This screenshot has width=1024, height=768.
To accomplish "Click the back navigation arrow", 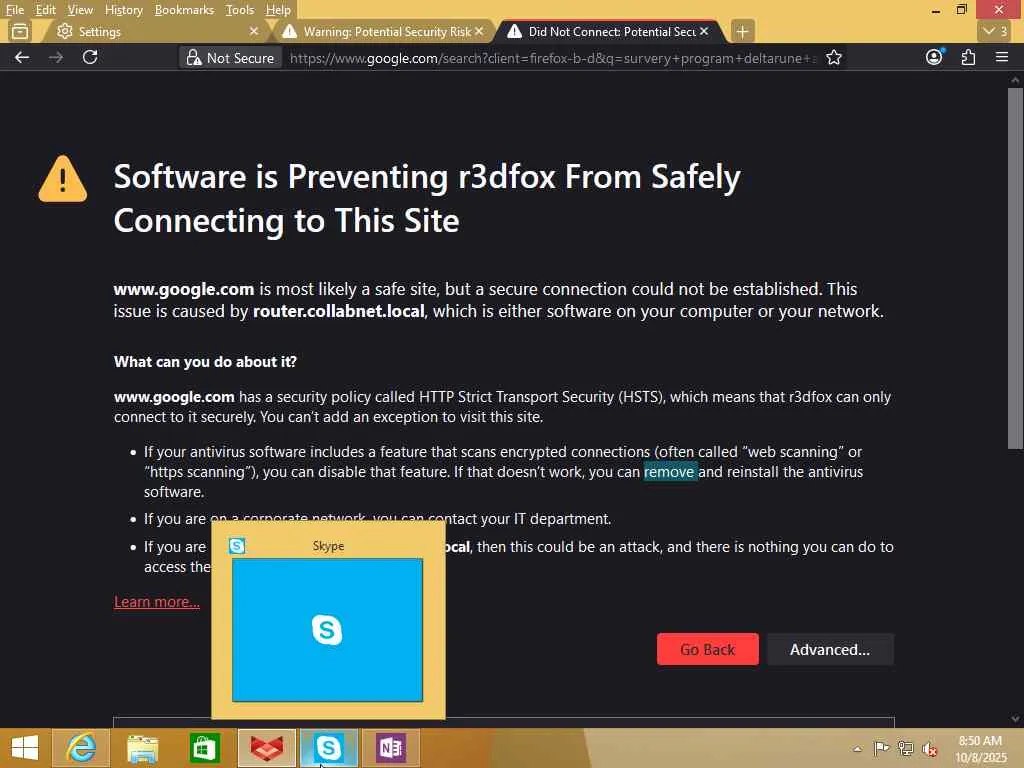I will (x=22, y=57).
